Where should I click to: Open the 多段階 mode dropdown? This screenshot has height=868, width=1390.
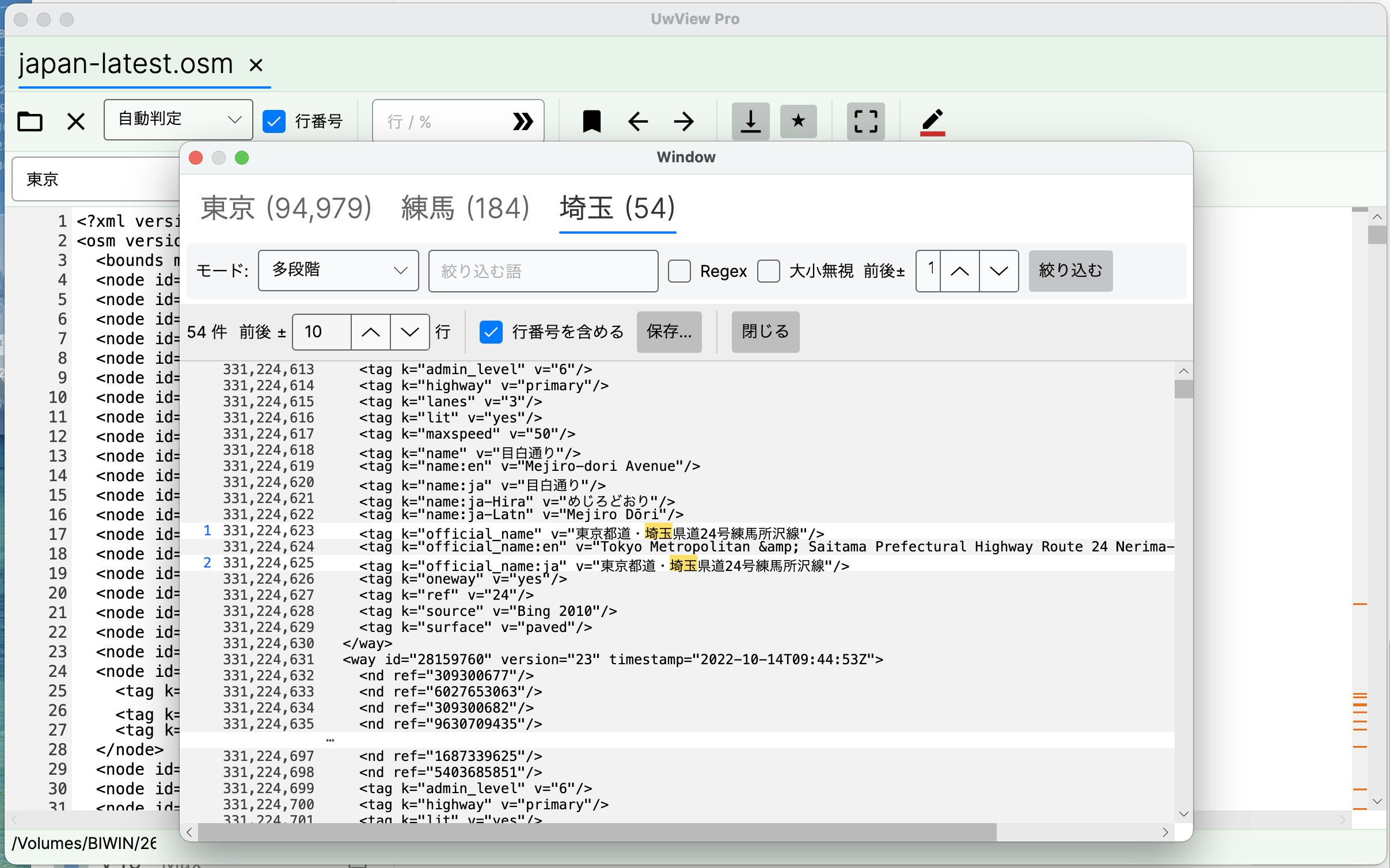coord(339,271)
